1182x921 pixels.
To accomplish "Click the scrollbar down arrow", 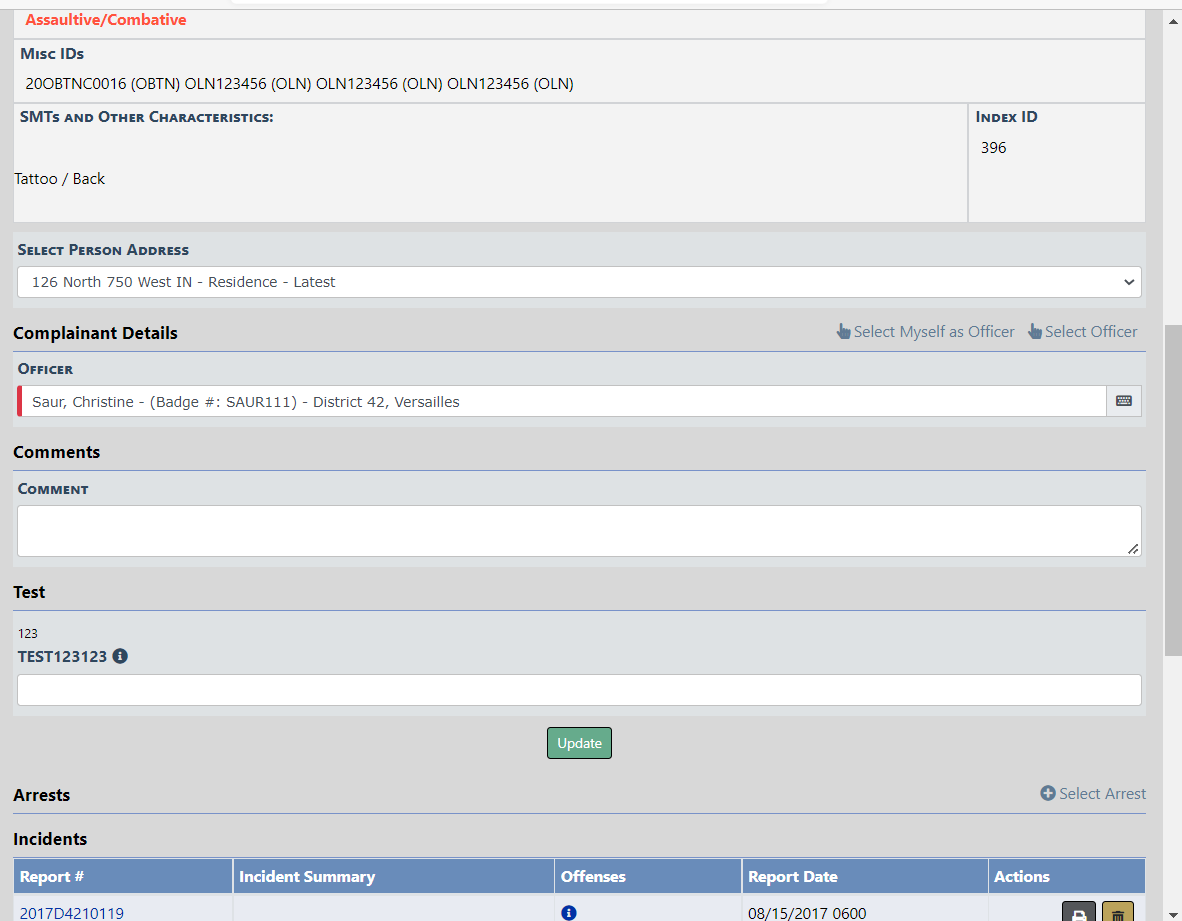I will pyautogui.click(x=1173, y=912).
